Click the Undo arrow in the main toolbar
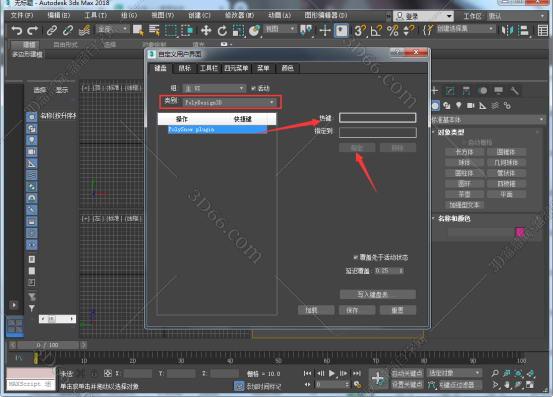Screen dimensions: 553x397 [x=17, y=31]
